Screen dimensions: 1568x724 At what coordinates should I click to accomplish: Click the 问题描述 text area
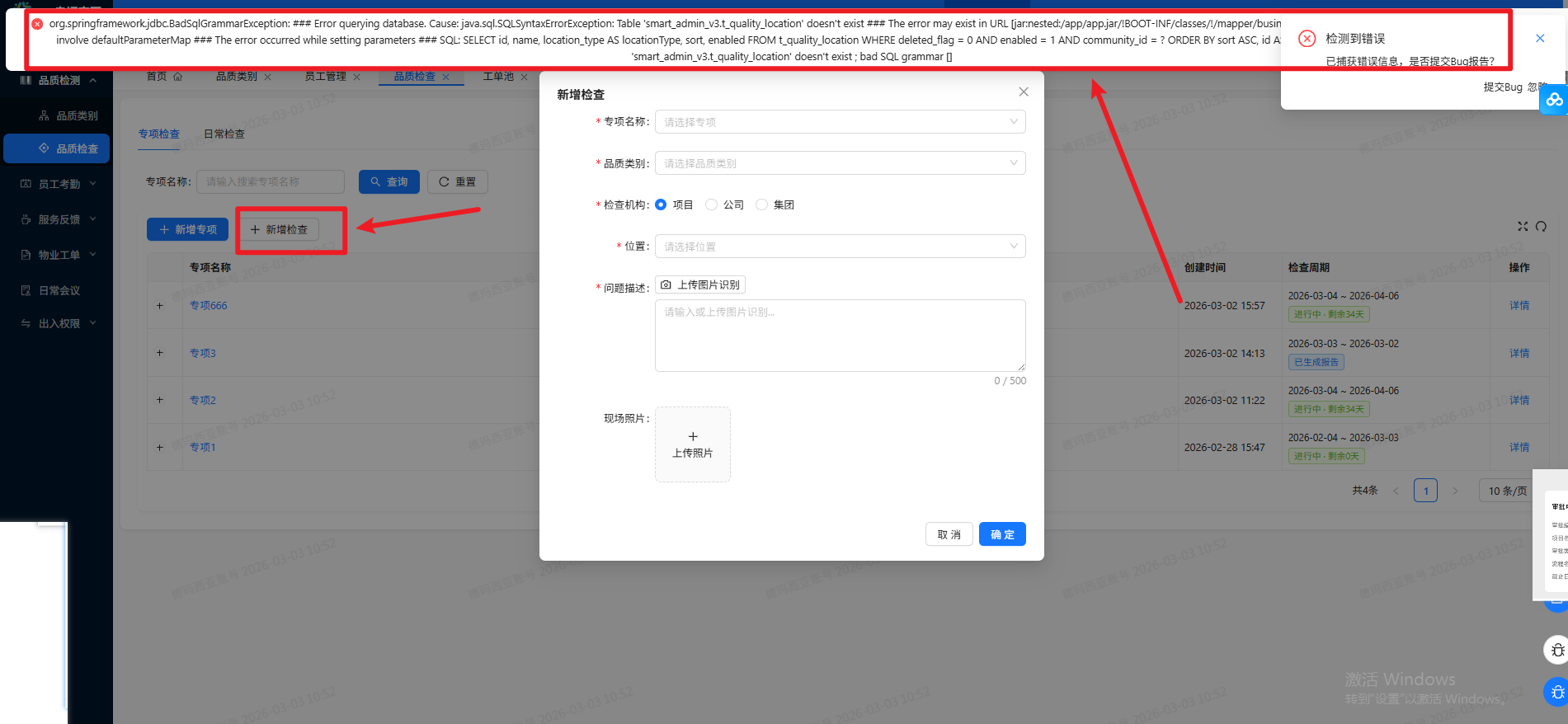pyautogui.click(x=840, y=336)
